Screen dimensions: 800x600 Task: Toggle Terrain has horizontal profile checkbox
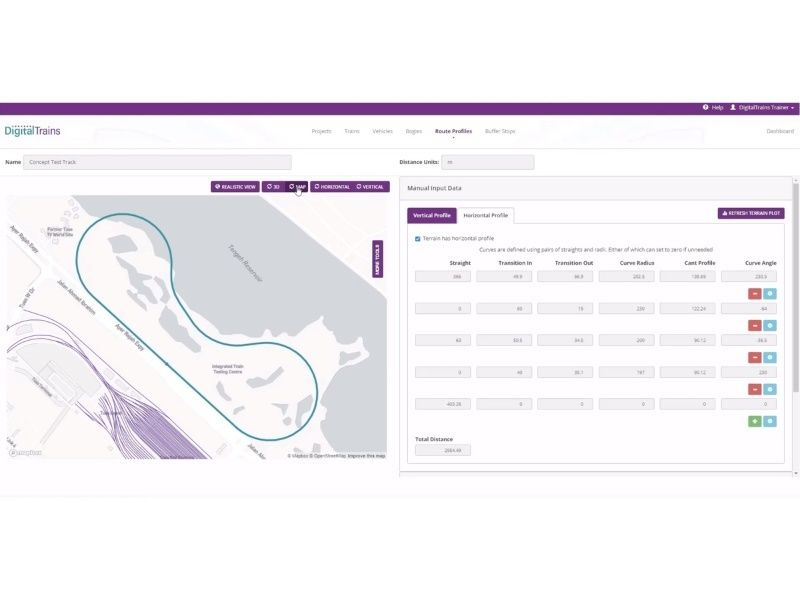coord(417,239)
